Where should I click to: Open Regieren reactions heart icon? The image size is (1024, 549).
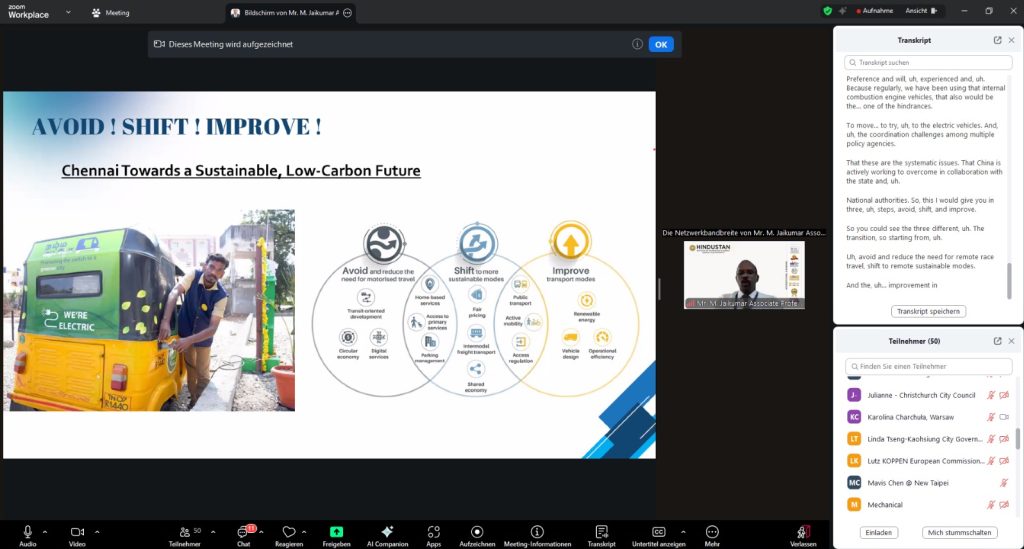(288, 532)
